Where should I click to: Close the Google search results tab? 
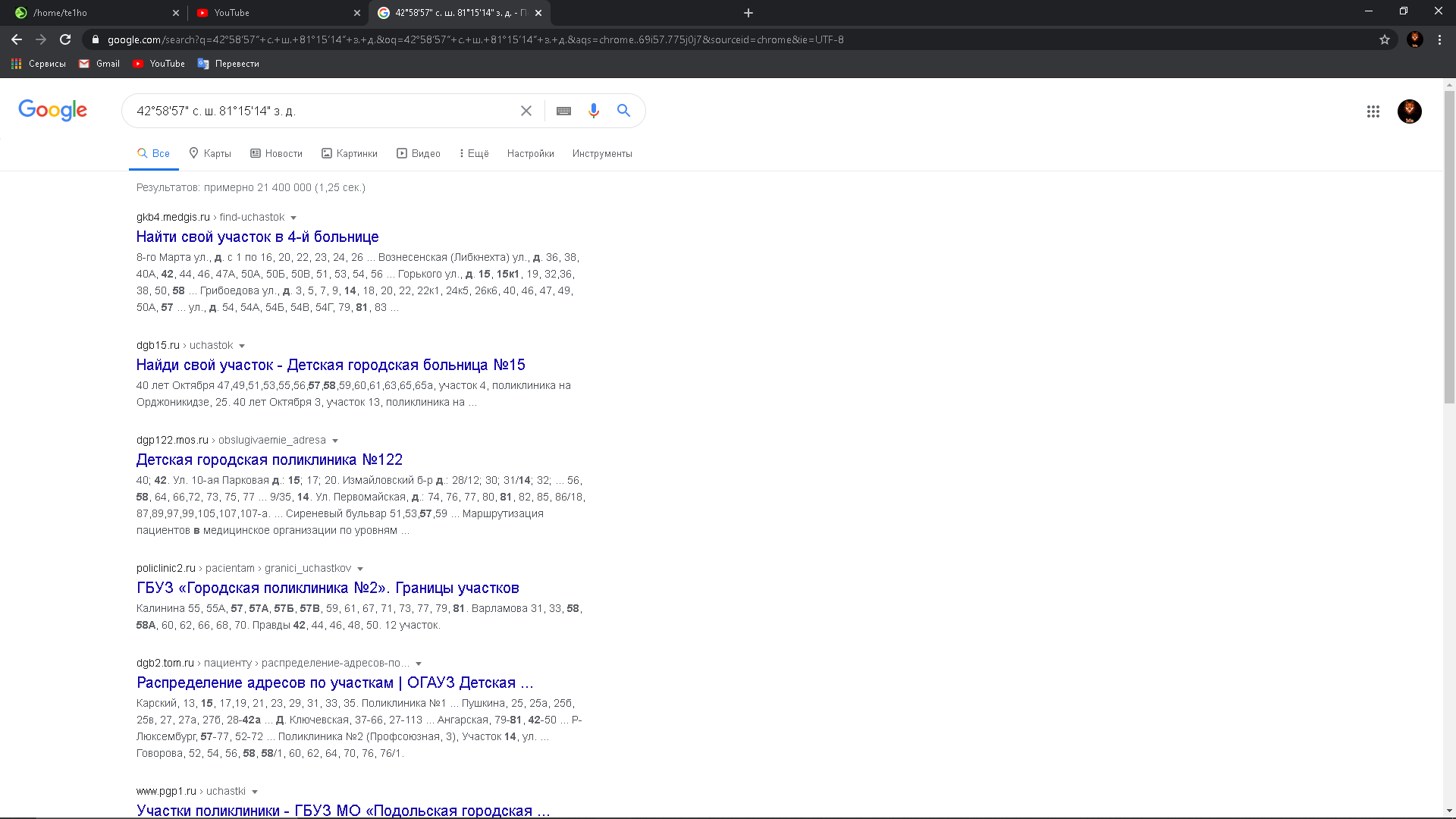[x=538, y=13]
